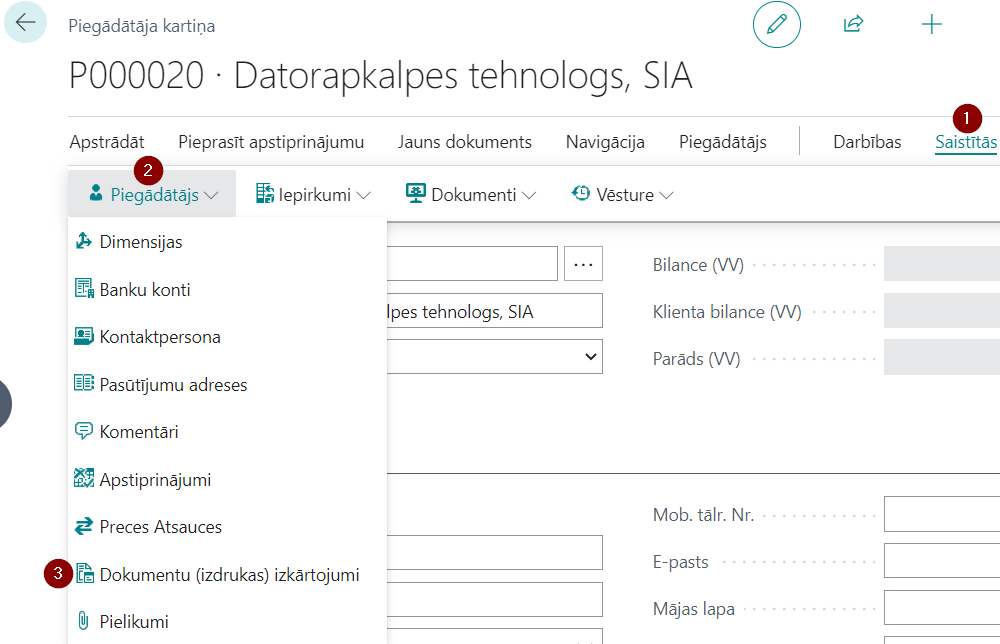The height and width of the screenshot is (644, 1000).
Task: Expand the Vēsture dropdown
Action: [622, 194]
